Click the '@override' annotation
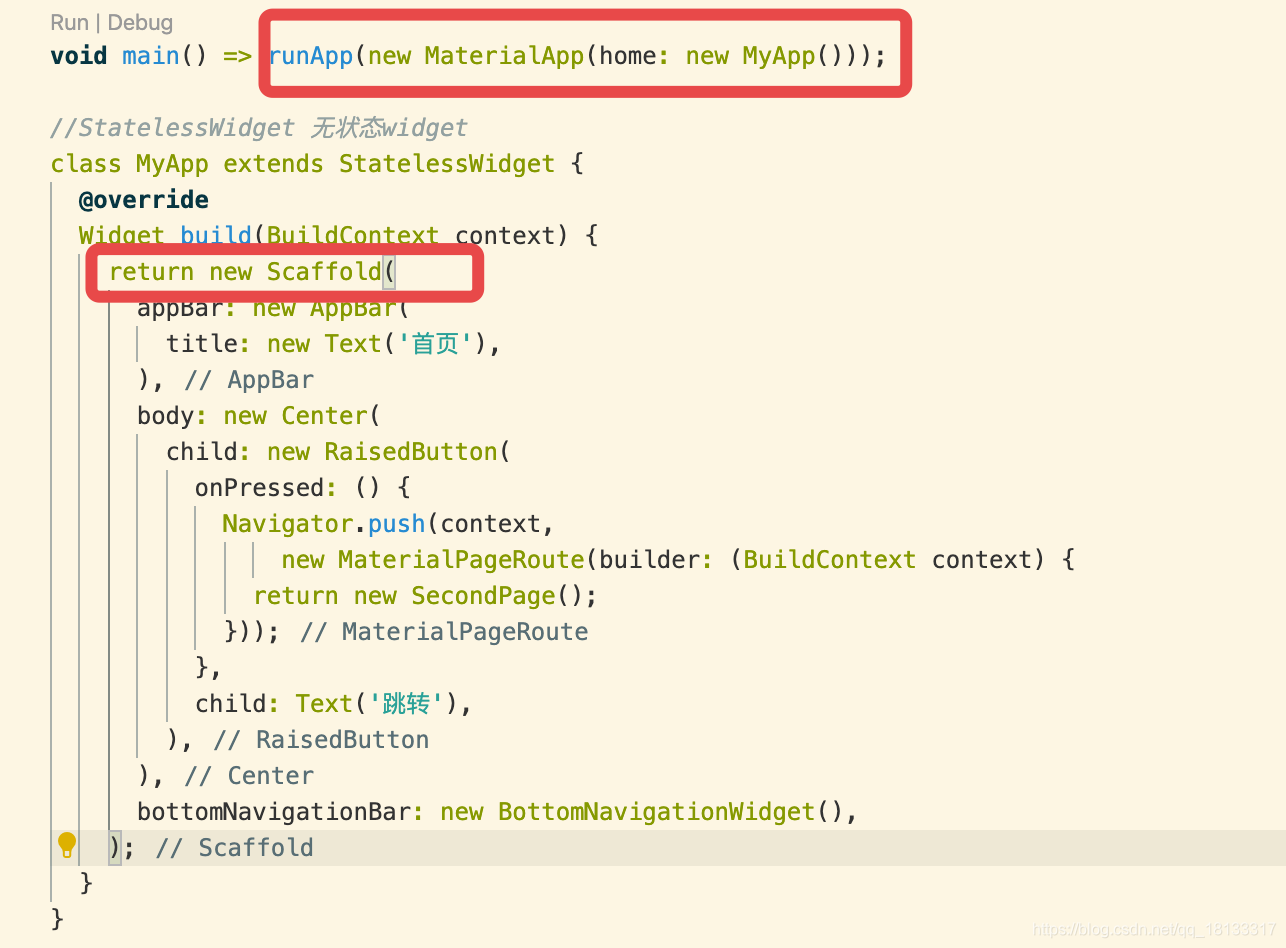The width and height of the screenshot is (1286, 948). tap(144, 199)
